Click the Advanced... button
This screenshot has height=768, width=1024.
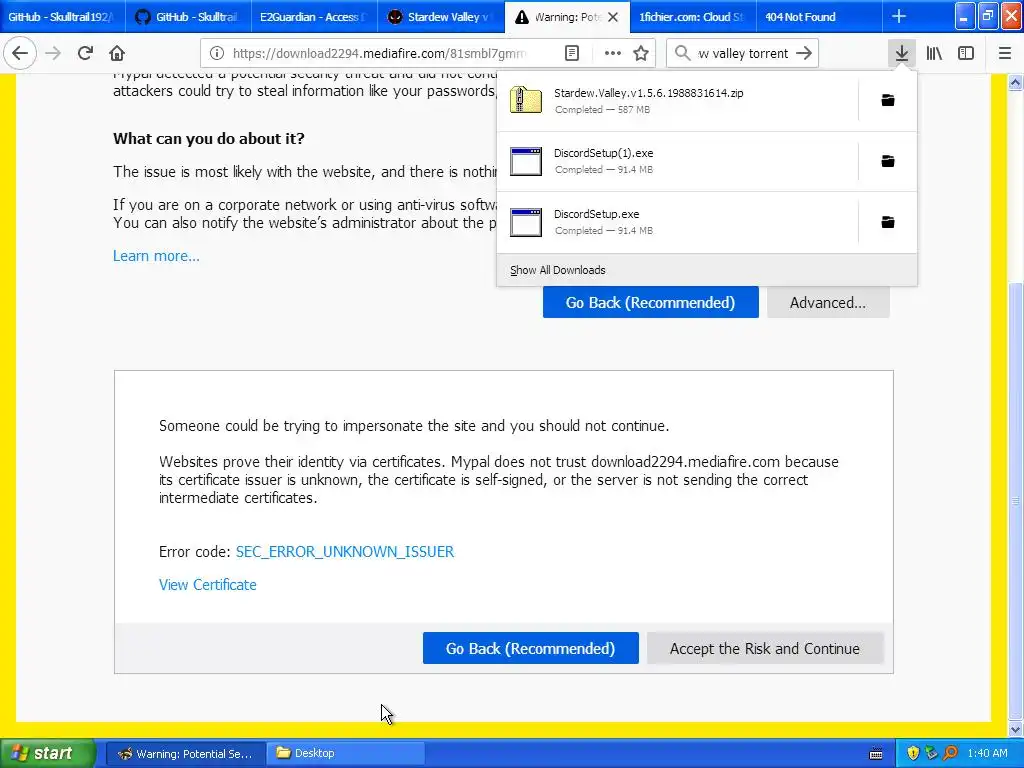[x=828, y=302]
